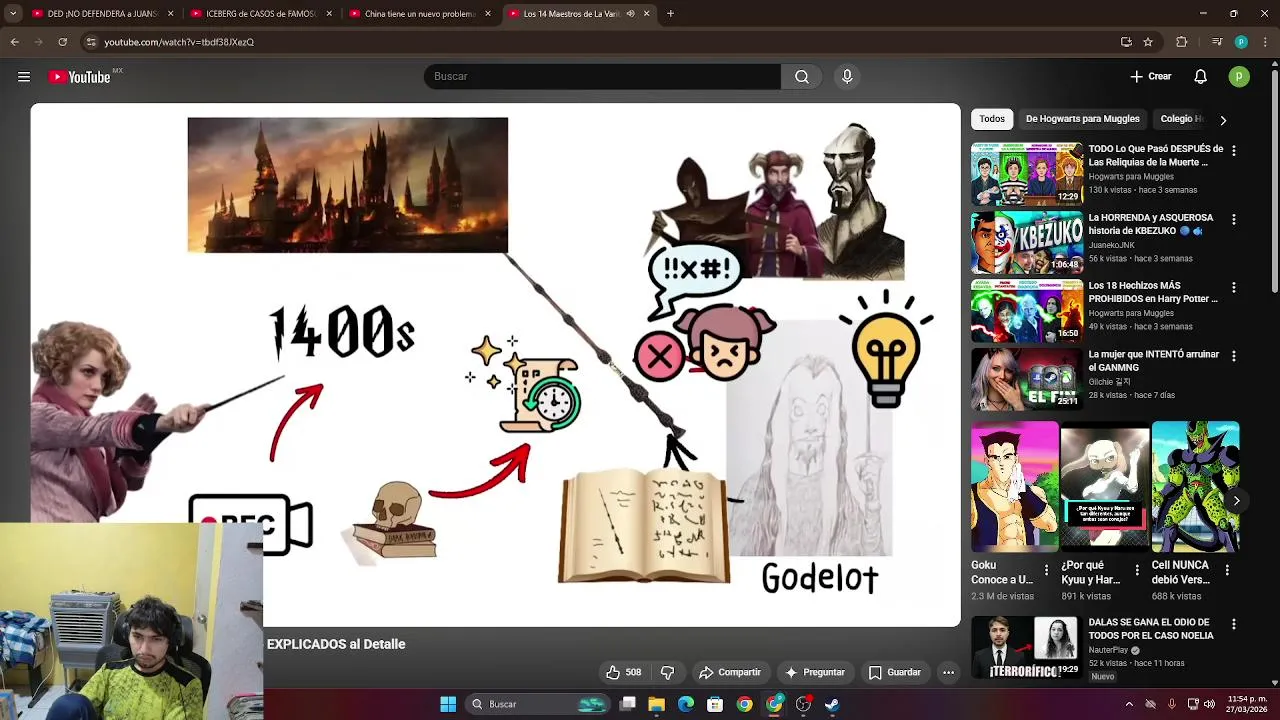Share the video with Compartir

[730, 672]
